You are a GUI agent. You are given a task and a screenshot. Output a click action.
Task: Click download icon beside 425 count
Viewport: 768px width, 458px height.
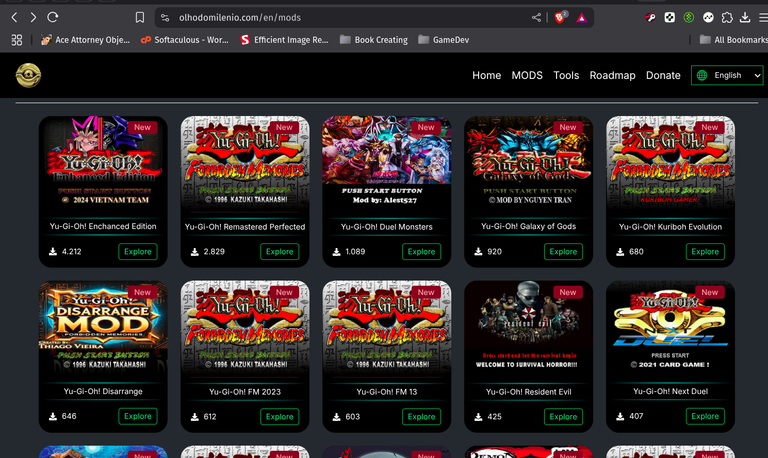478,417
